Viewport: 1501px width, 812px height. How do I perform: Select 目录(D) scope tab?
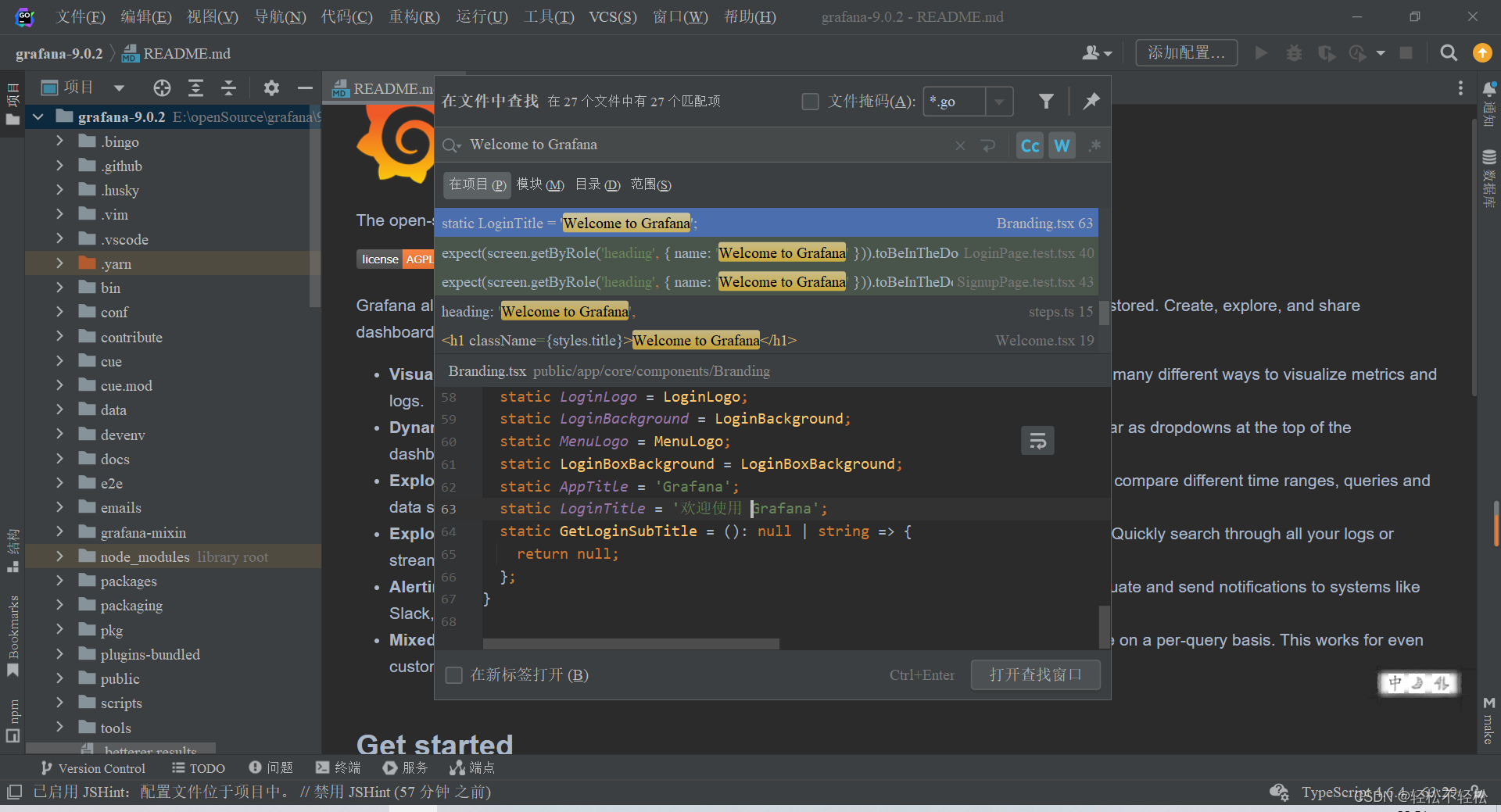pyautogui.click(x=597, y=184)
